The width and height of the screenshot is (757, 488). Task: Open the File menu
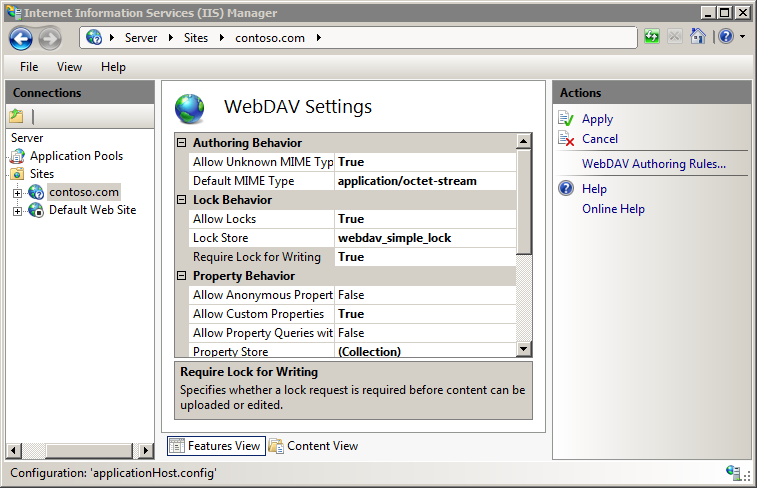click(x=29, y=67)
